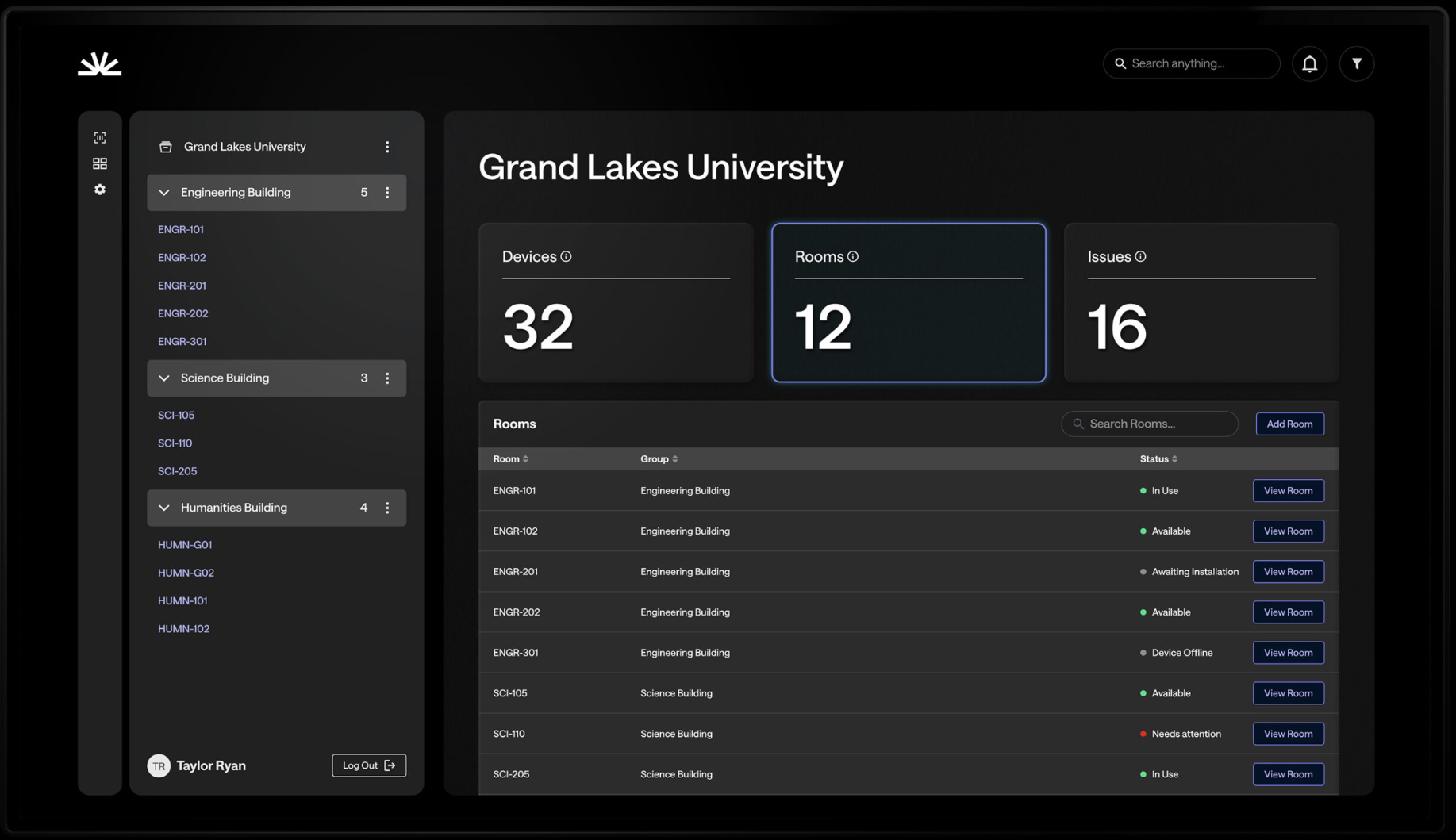
Task: View Room for ENGR-301
Action: [x=1289, y=653]
